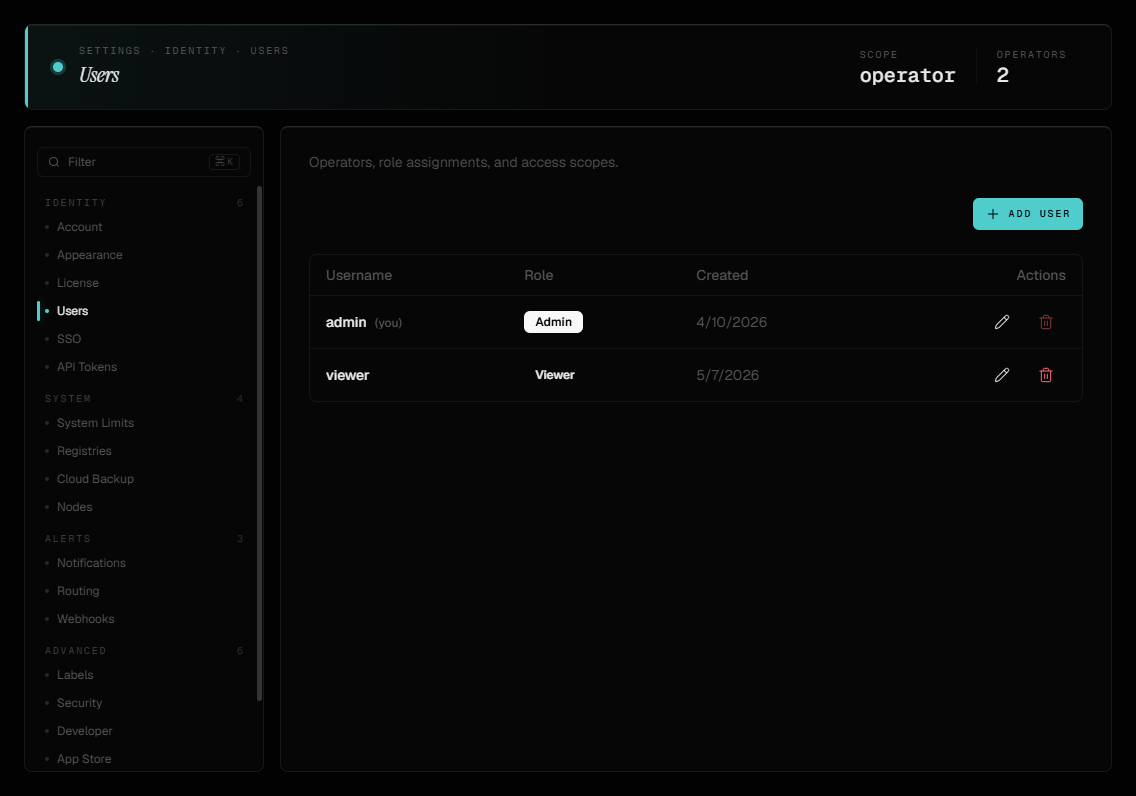This screenshot has height=796, width=1136.
Task: Open SSO configuration page
Action: coord(69,339)
